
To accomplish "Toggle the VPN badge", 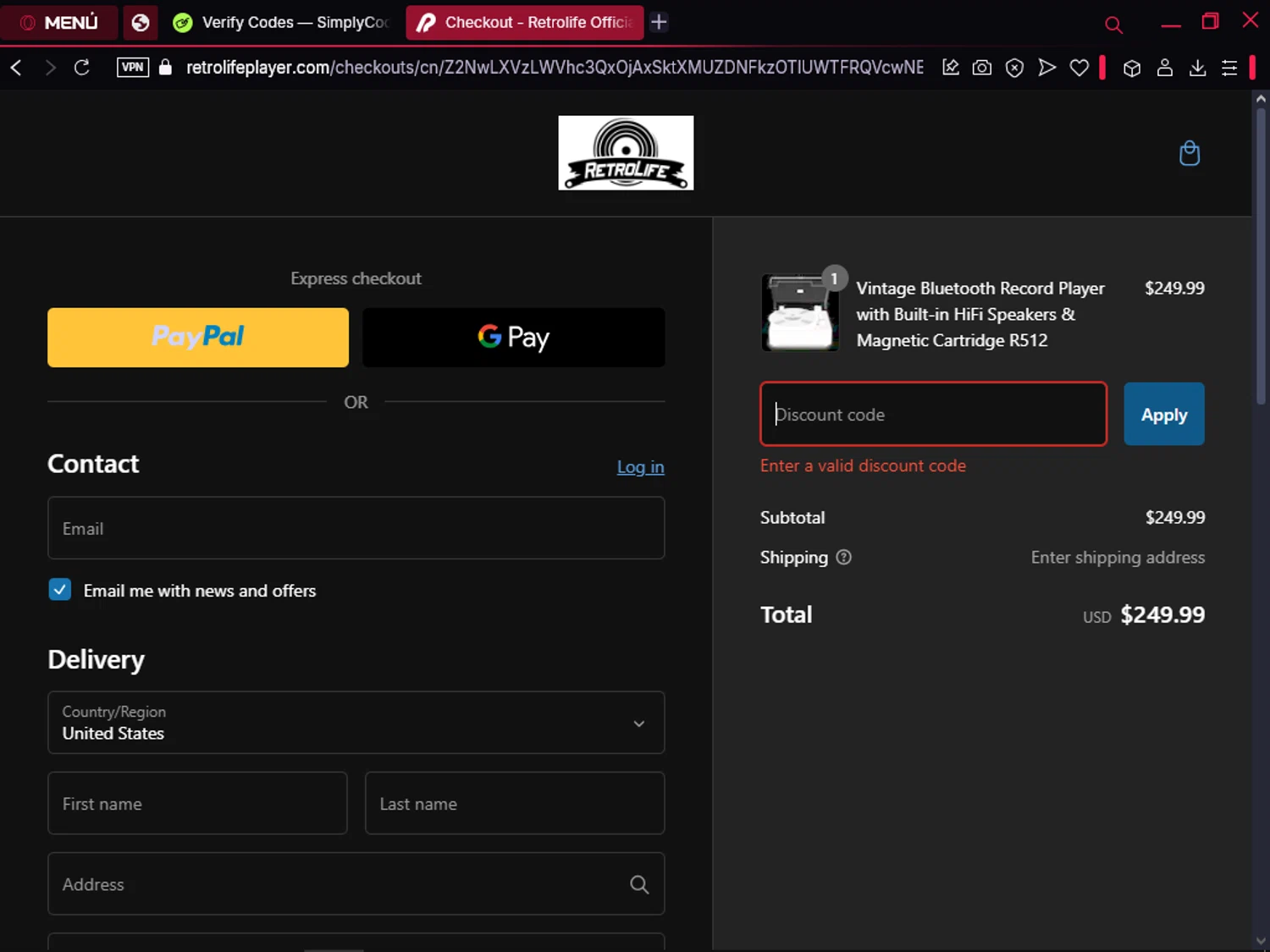I will (133, 68).
